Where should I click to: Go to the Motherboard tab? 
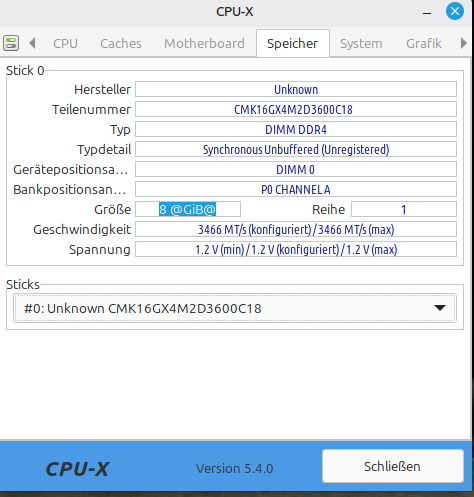[204, 43]
